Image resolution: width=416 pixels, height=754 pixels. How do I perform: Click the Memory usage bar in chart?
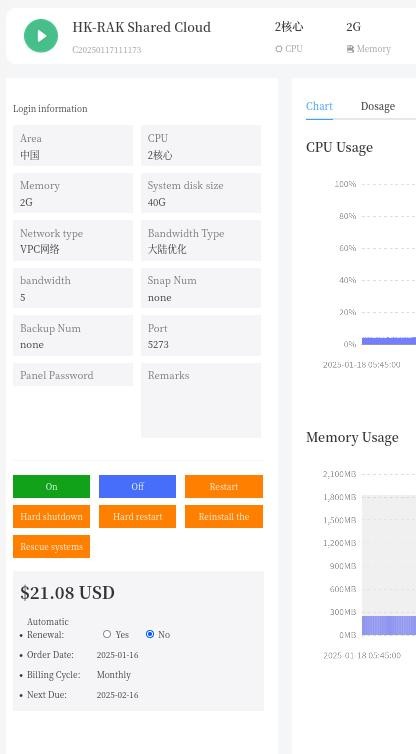389,625
